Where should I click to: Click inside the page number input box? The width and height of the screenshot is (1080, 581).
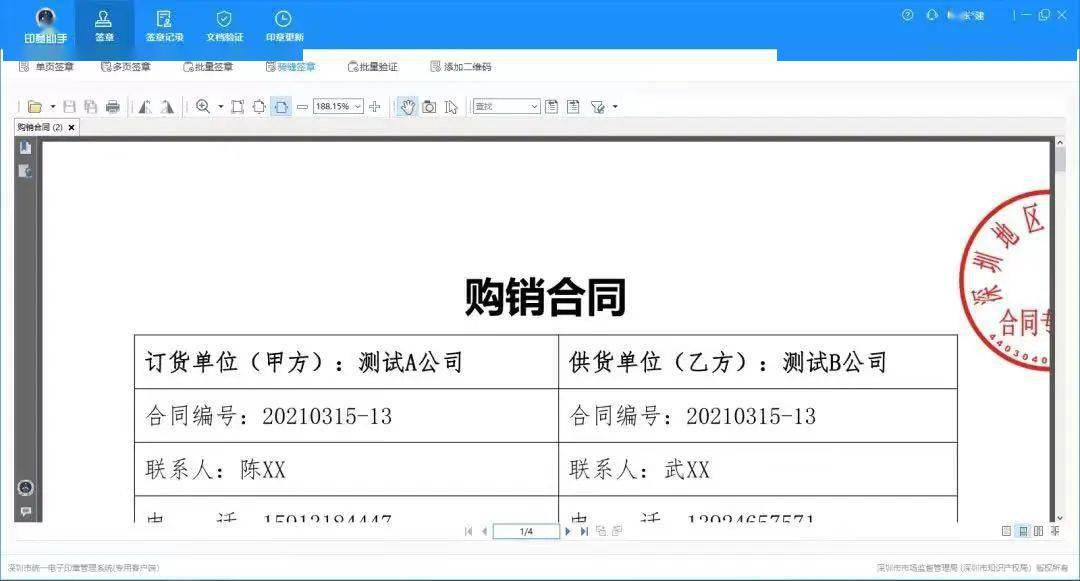click(525, 531)
